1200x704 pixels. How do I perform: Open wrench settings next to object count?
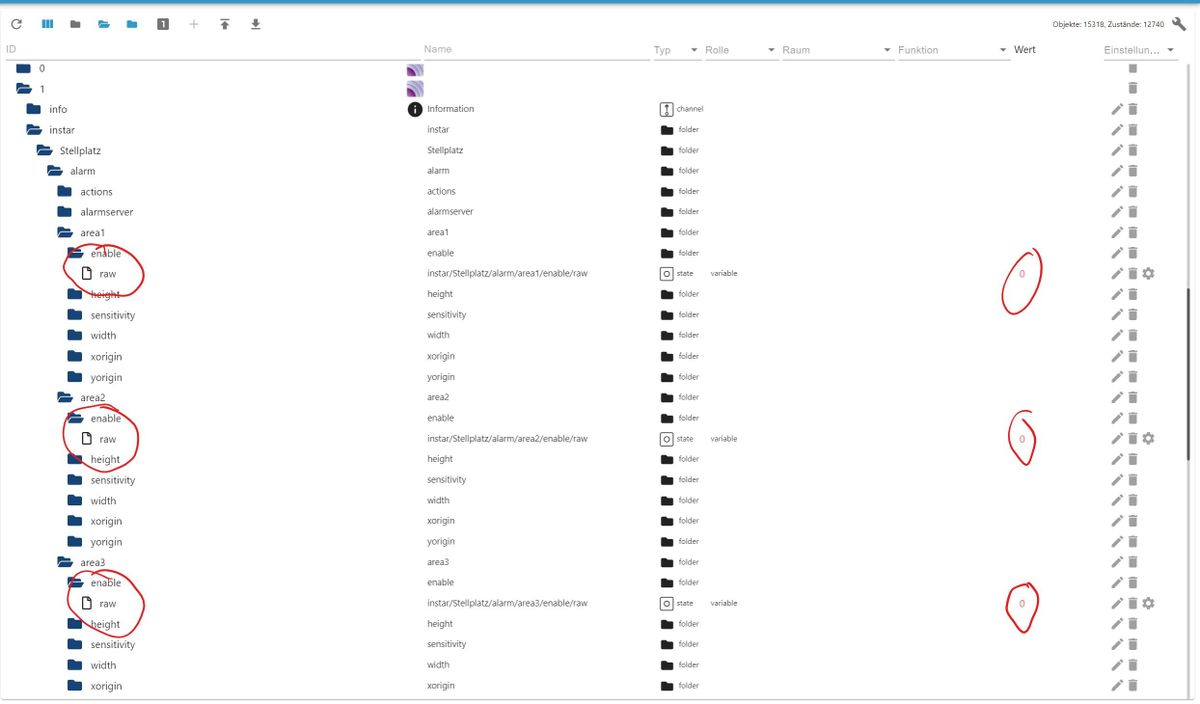click(x=1178, y=24)
